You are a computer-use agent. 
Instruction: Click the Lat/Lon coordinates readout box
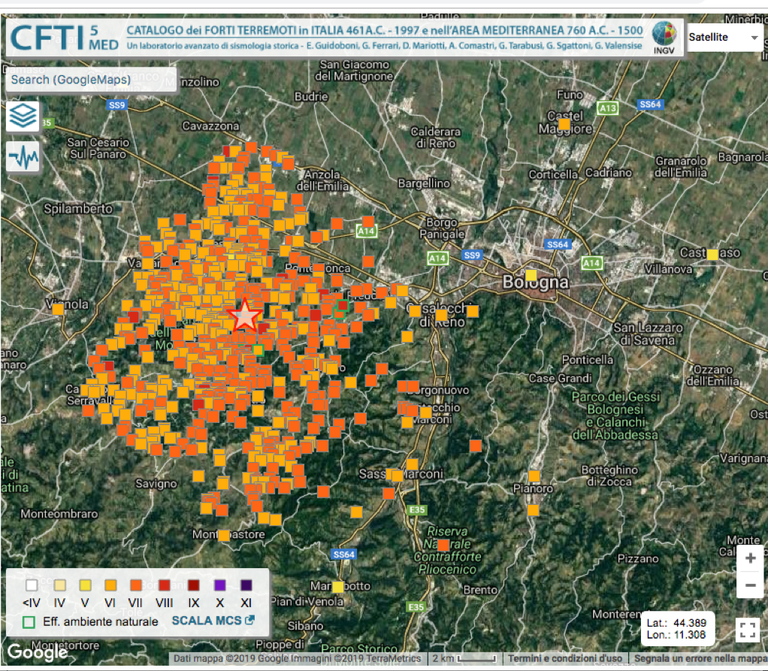coord(676,629)
